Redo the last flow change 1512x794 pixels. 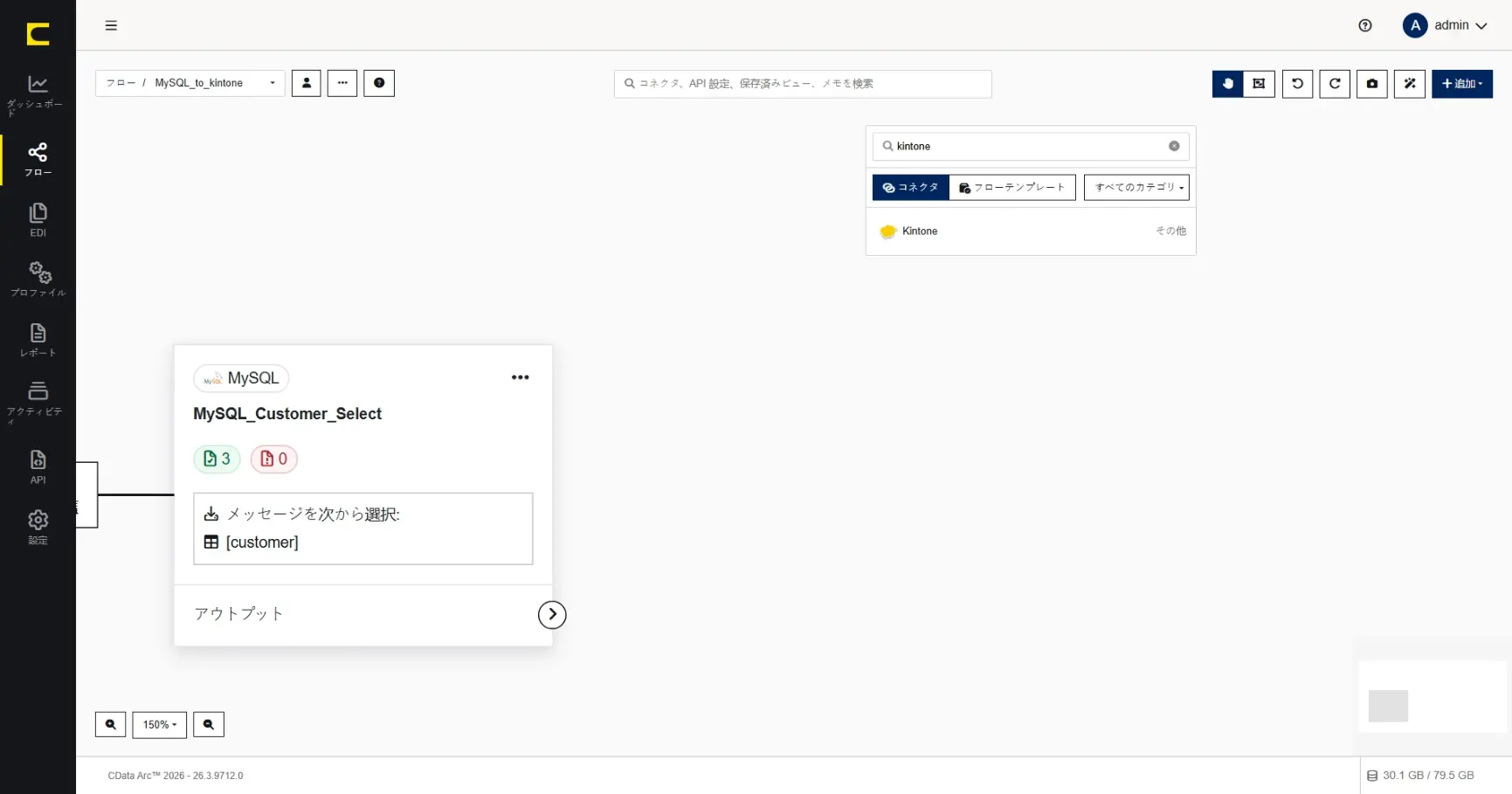pos(1335,84)
